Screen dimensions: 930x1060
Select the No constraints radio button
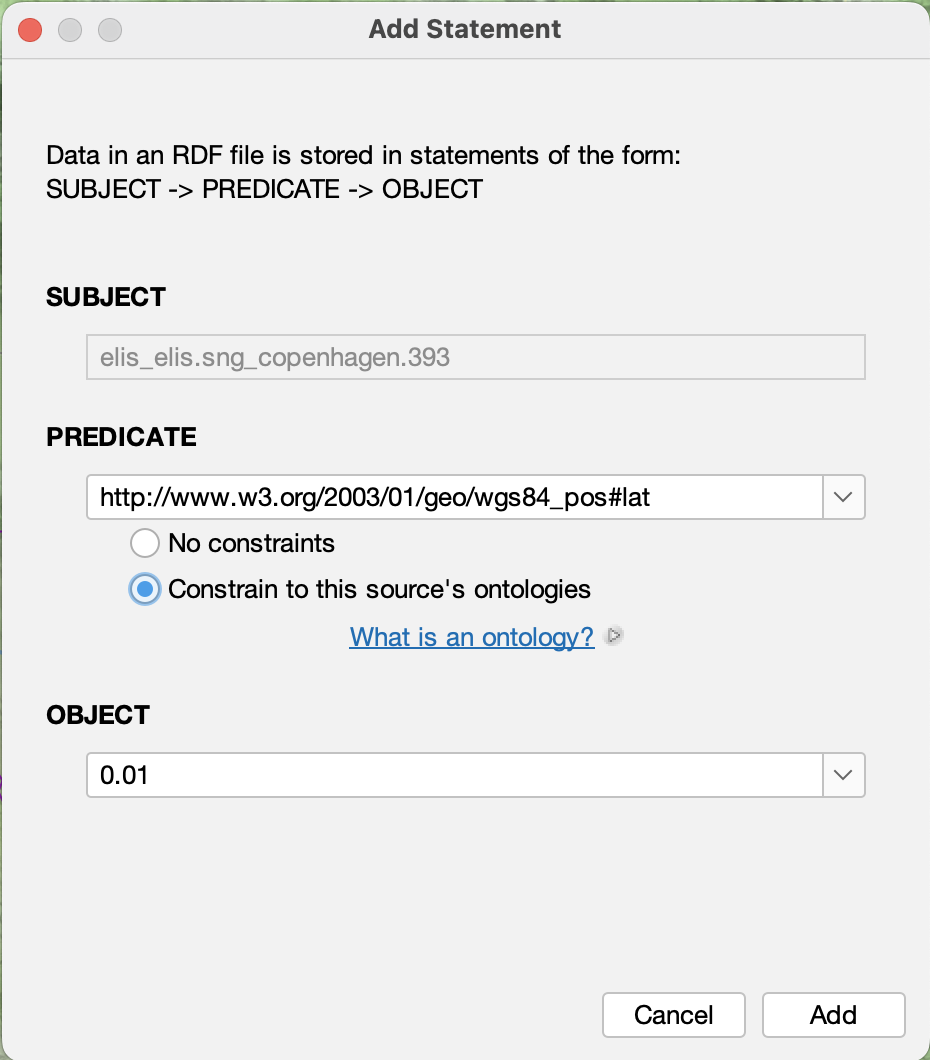(145, 543)
